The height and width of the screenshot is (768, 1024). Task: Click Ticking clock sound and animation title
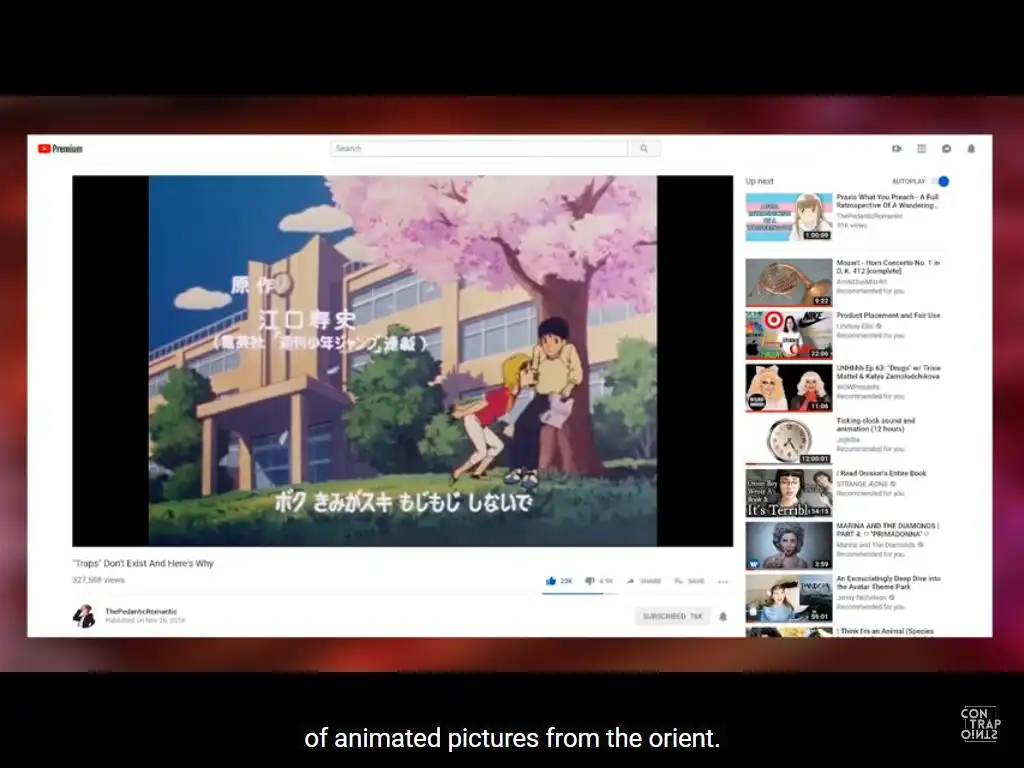tap(876, 424)
